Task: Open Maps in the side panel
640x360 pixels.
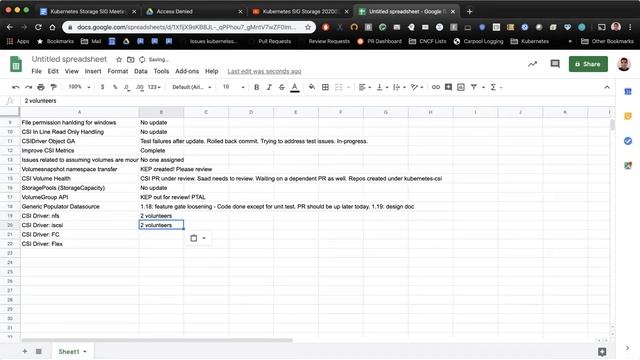Action: coord(628,165)
